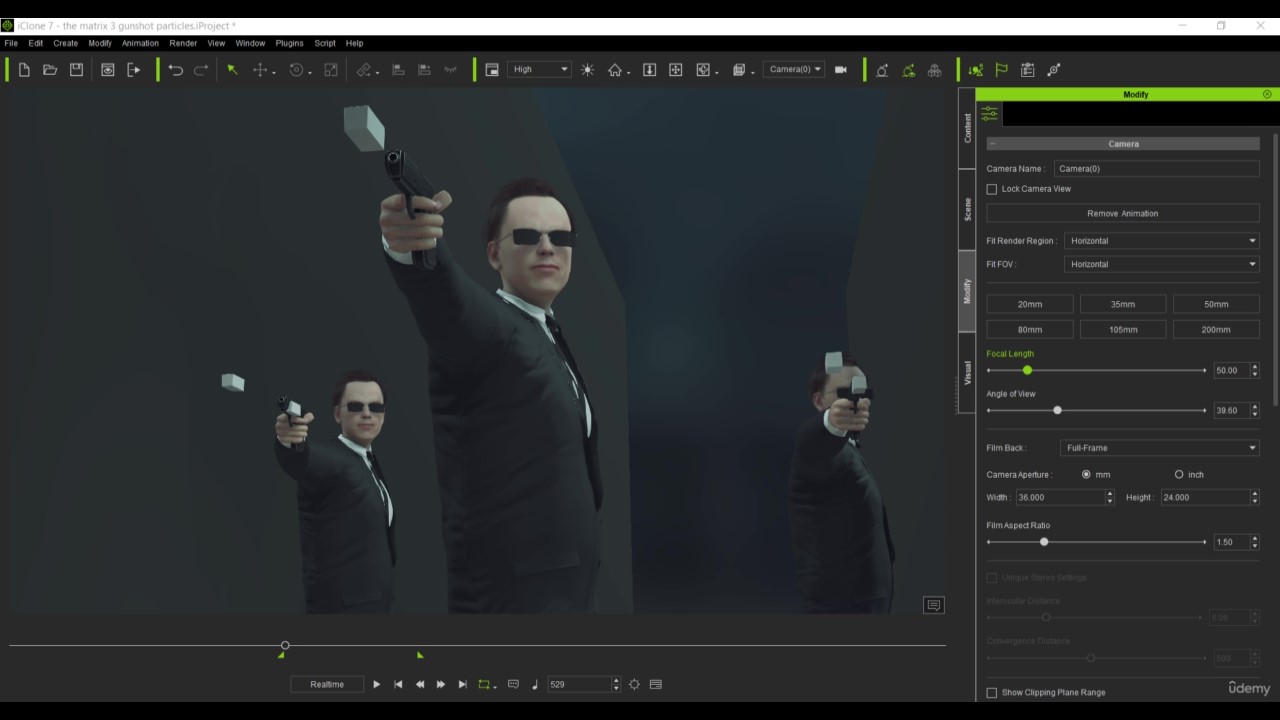Click the Home view icon
The width and height of the screenshot is (1280, 720).
(615, 70)
